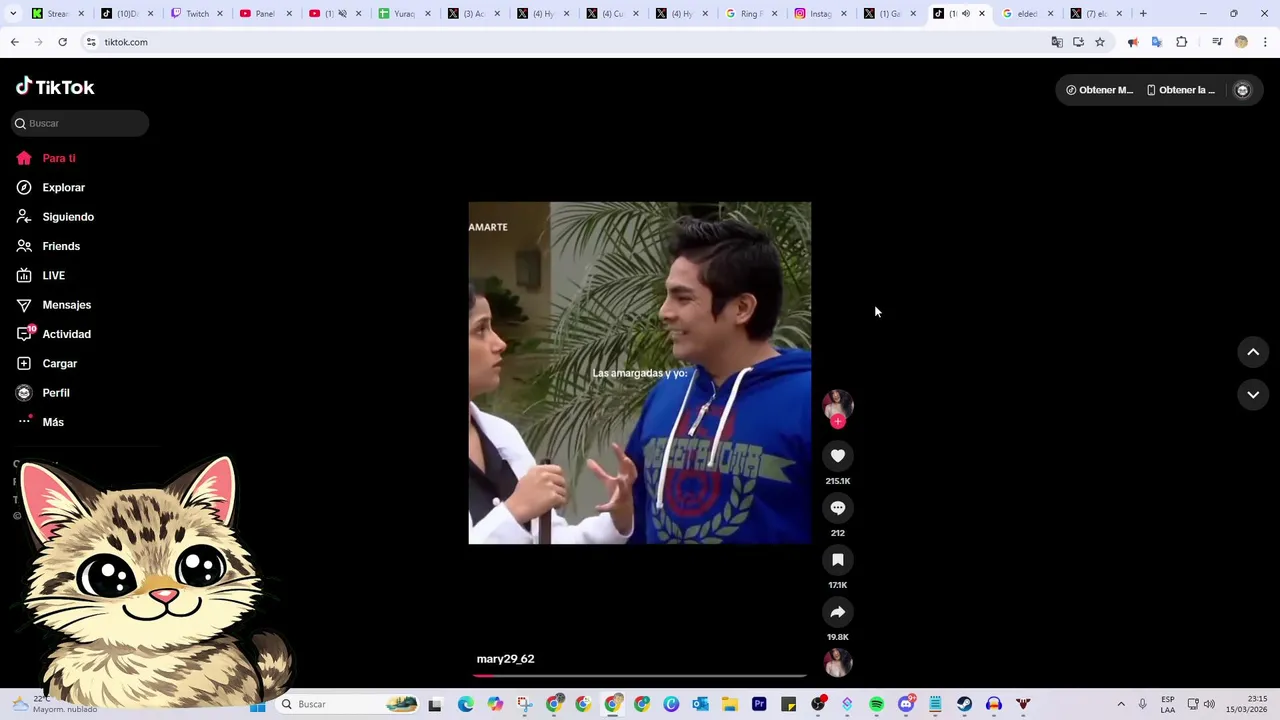Open File Explorer from the taskbar

730,704
